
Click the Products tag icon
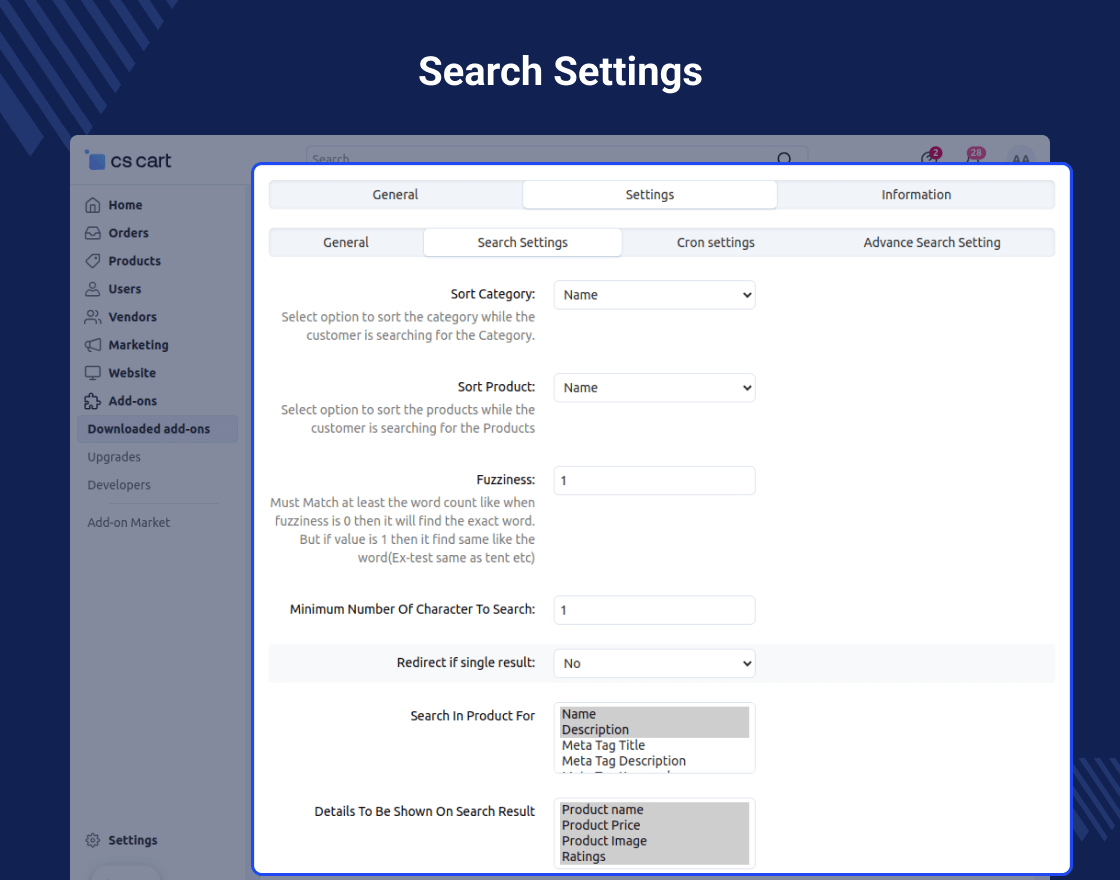pyautogui.click(x=93, y=261)
